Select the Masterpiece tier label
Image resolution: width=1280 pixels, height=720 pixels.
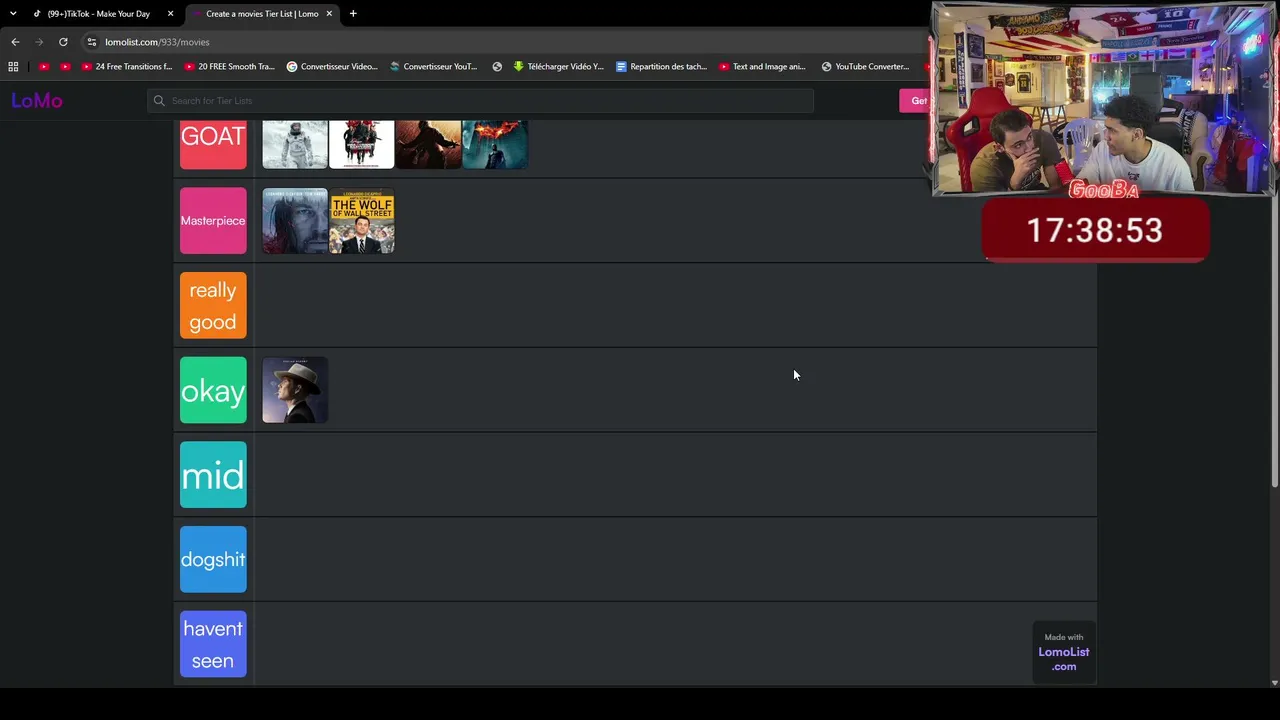213,221
